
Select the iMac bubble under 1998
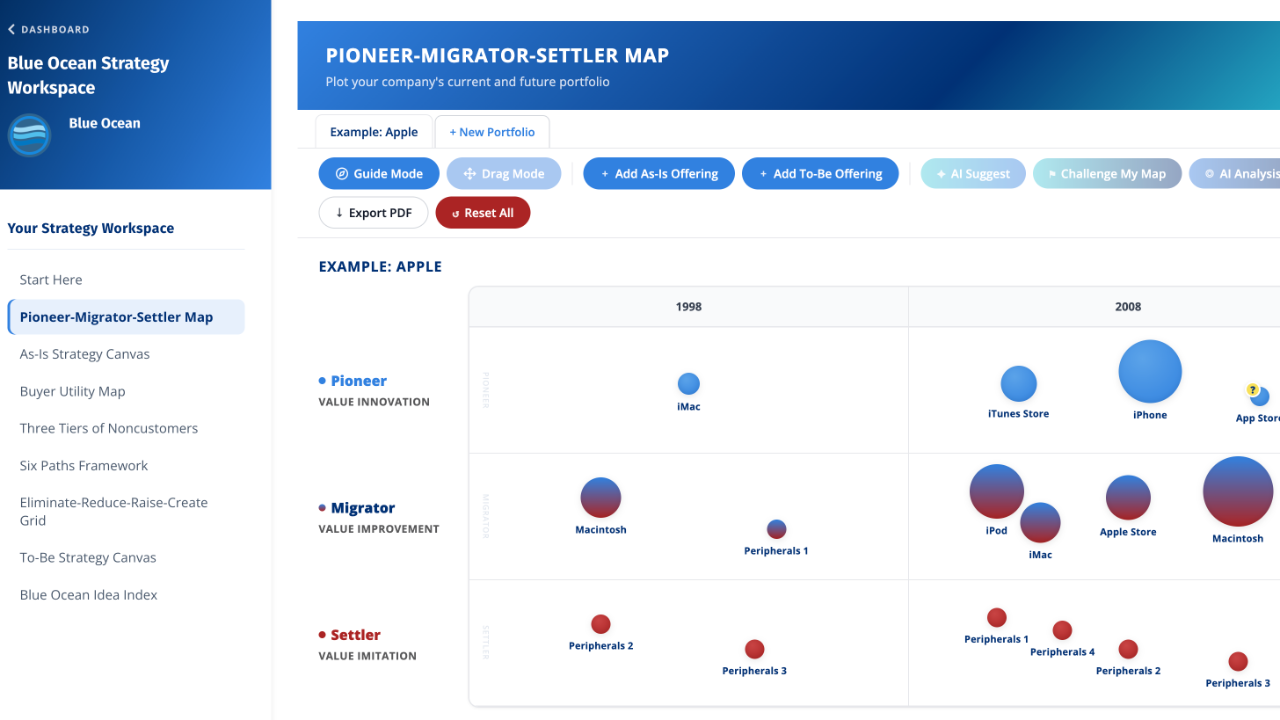(689, 384)
